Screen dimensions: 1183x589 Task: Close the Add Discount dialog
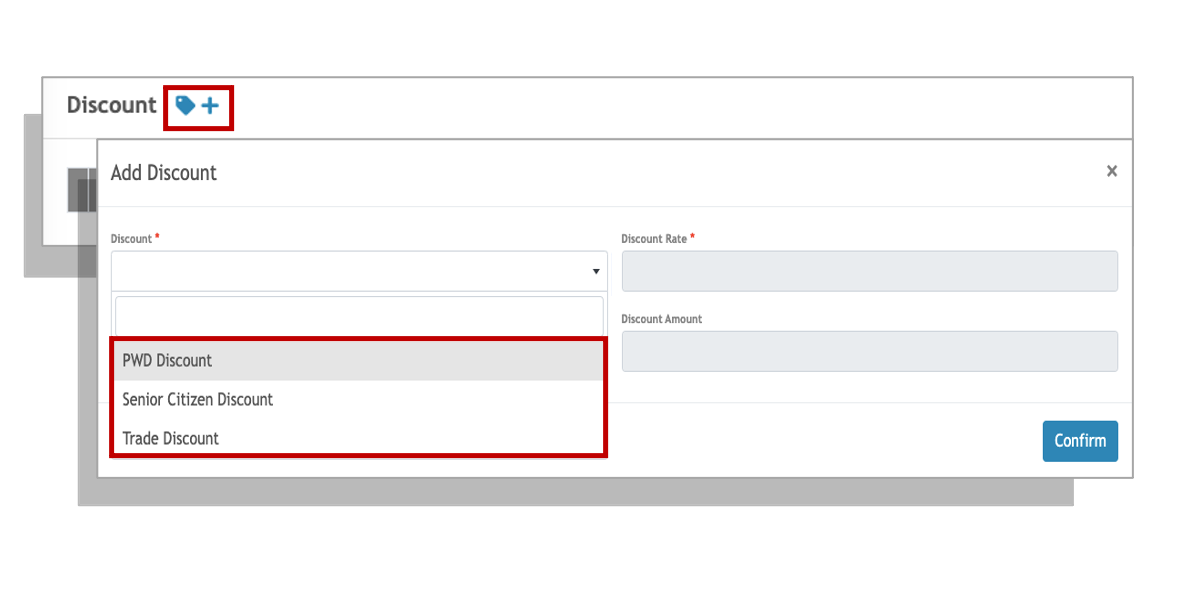[x=1111, y=171]
